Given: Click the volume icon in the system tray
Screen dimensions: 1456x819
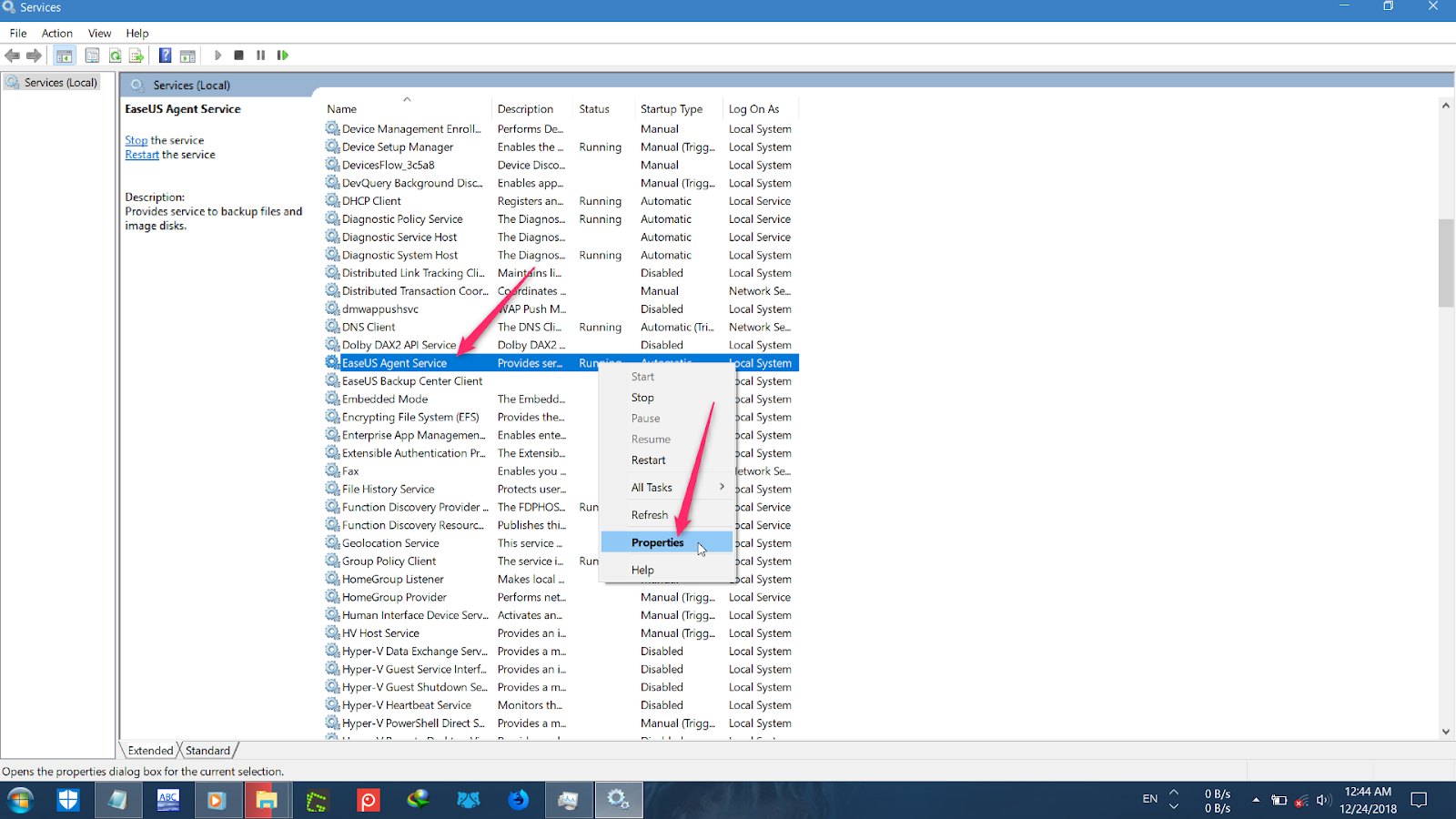Looking at the screenshot, I should click(1323, 801).
